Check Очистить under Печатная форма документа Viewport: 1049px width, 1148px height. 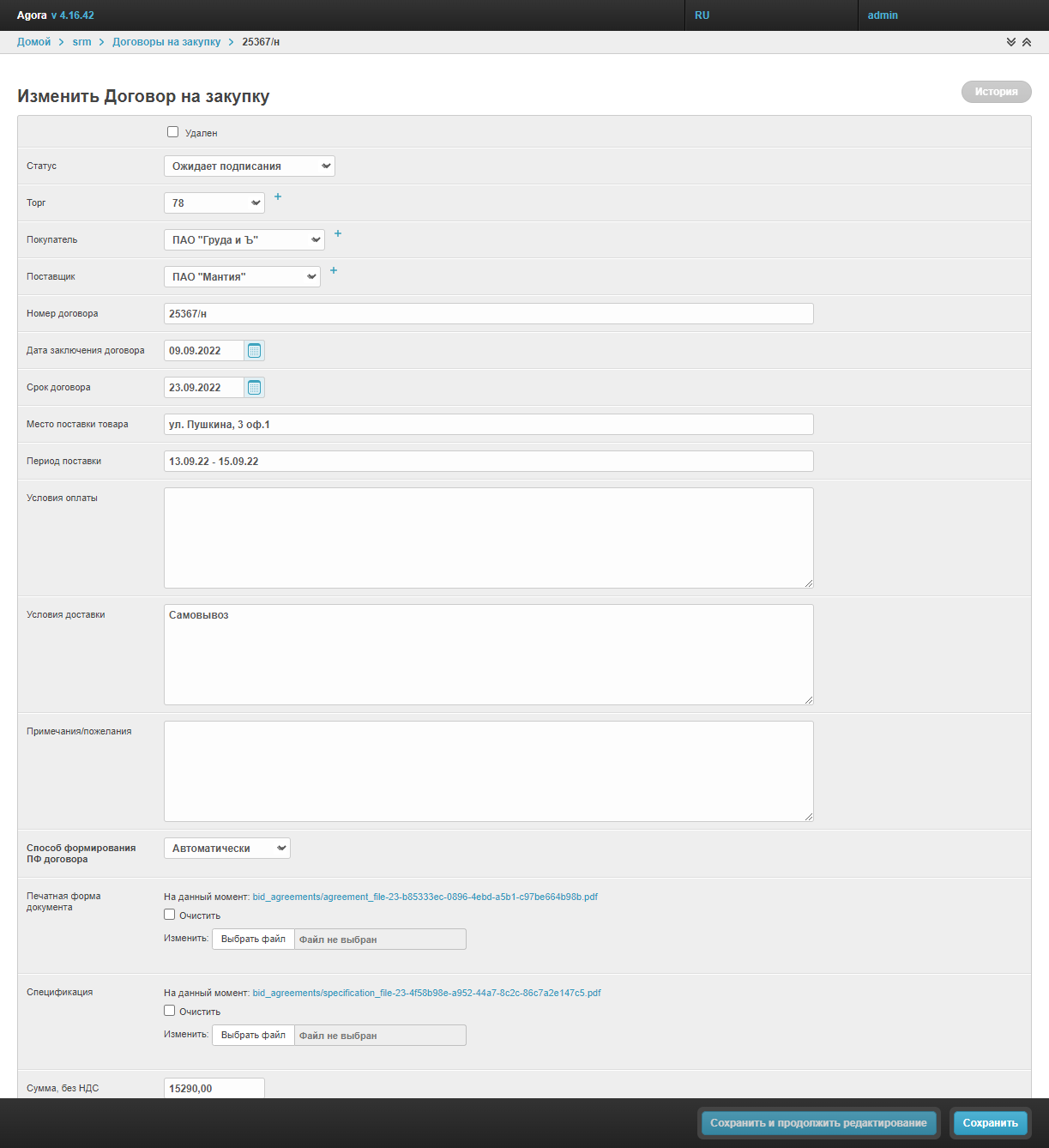coord(170,915)
